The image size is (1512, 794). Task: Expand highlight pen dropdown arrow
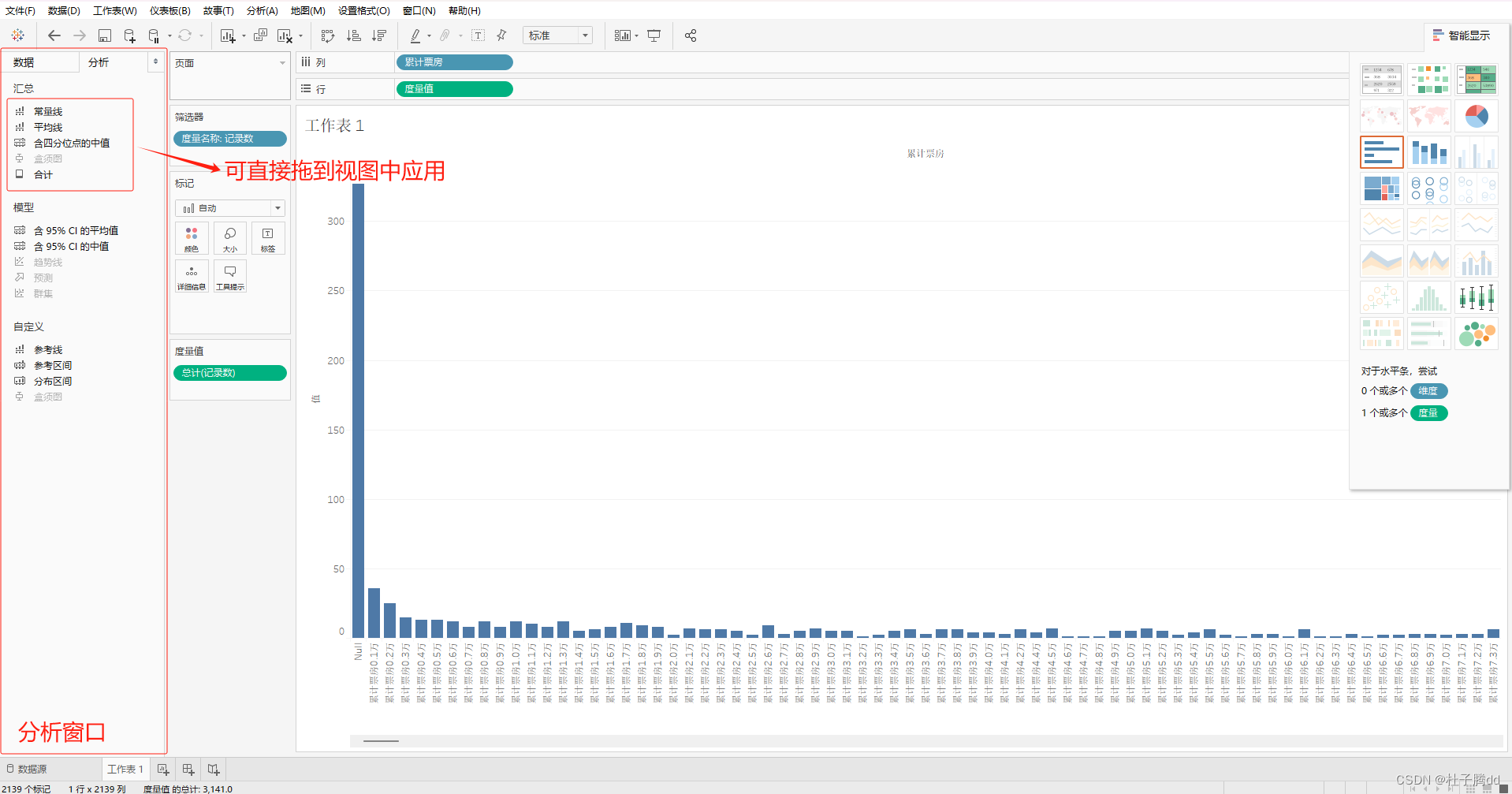coord(429,35)
